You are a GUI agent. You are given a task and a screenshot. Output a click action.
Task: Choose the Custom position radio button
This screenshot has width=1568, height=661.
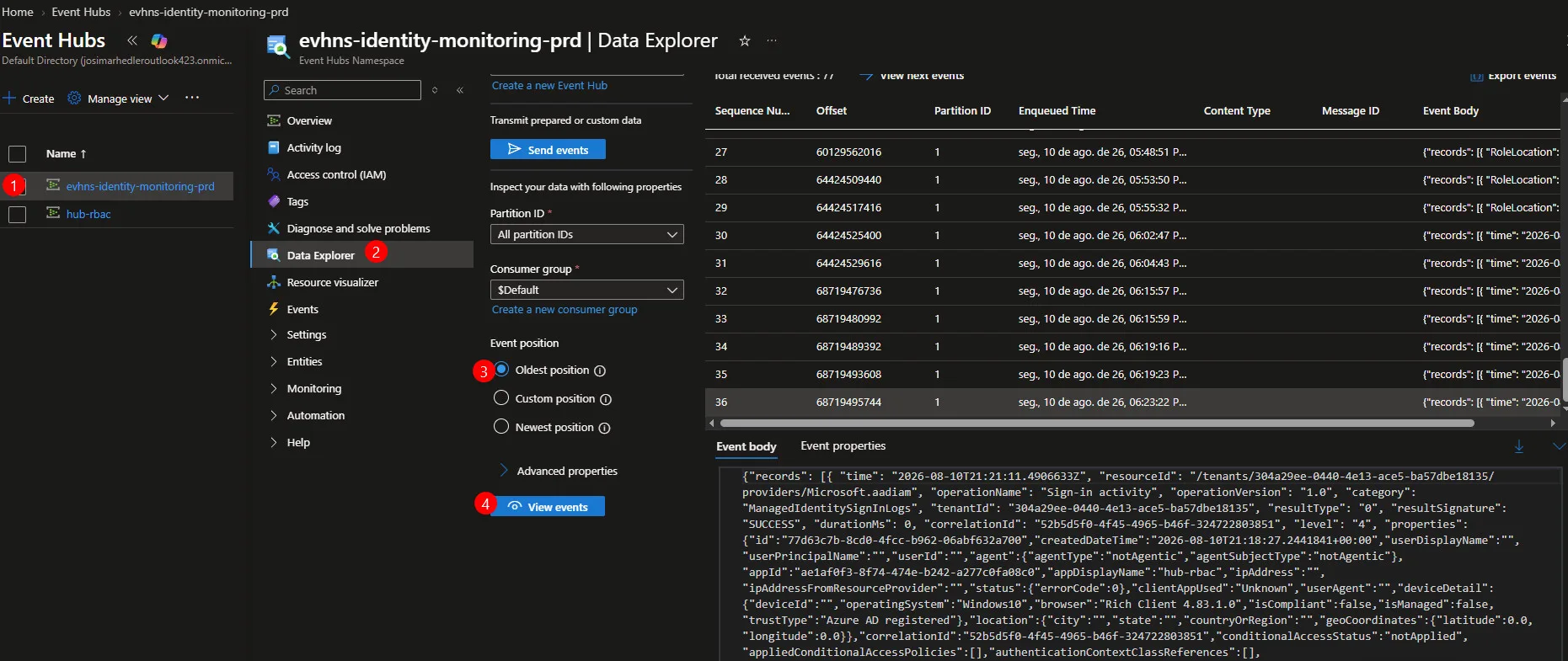[x=501, y=398]
